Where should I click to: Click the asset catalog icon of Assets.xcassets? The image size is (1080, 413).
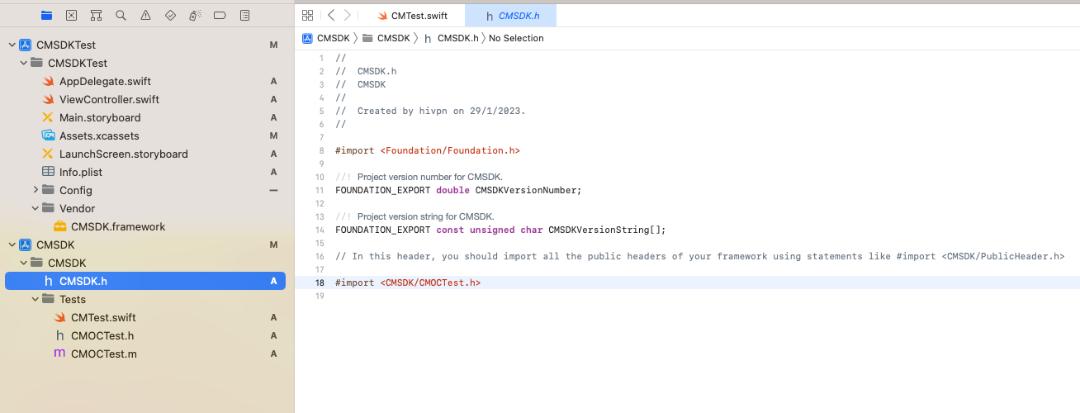click(x=48, y=136)
